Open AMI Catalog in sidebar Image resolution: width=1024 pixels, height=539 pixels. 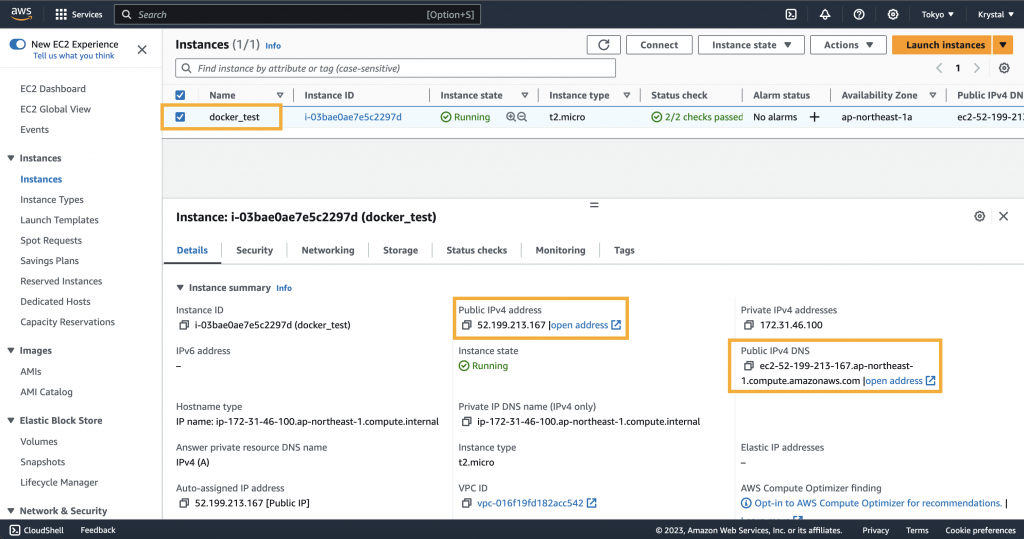pos(46,392)
